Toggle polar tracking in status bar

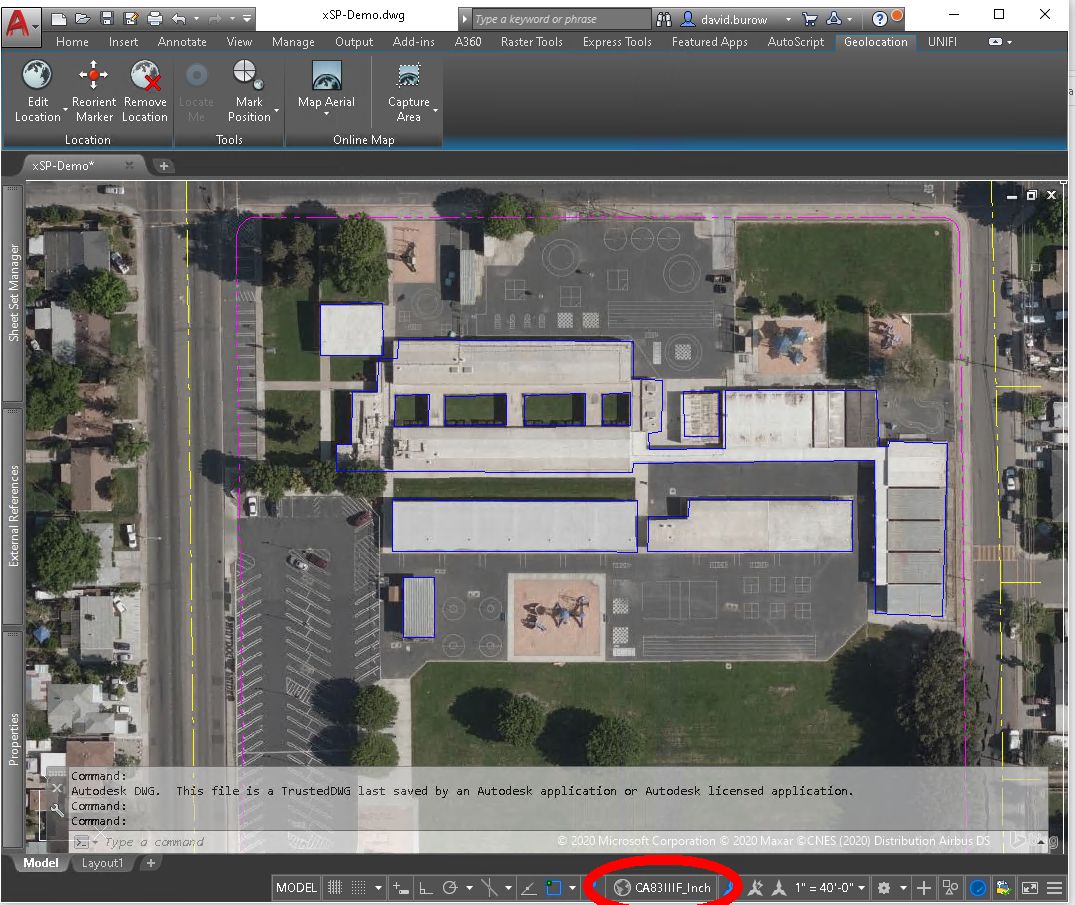point(450,888)
